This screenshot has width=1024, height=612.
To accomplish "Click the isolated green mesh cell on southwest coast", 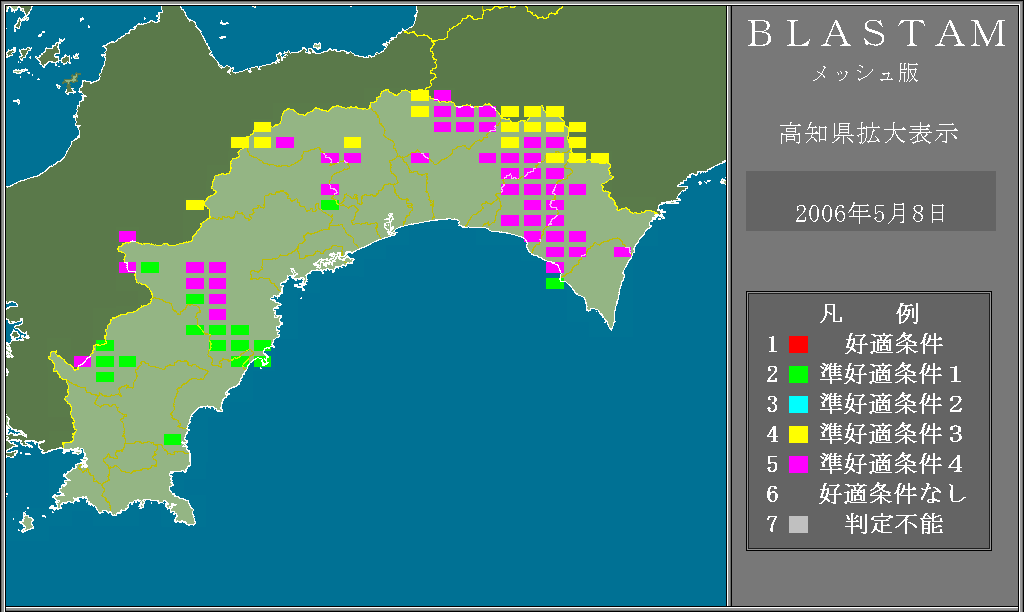I will 172,440.
